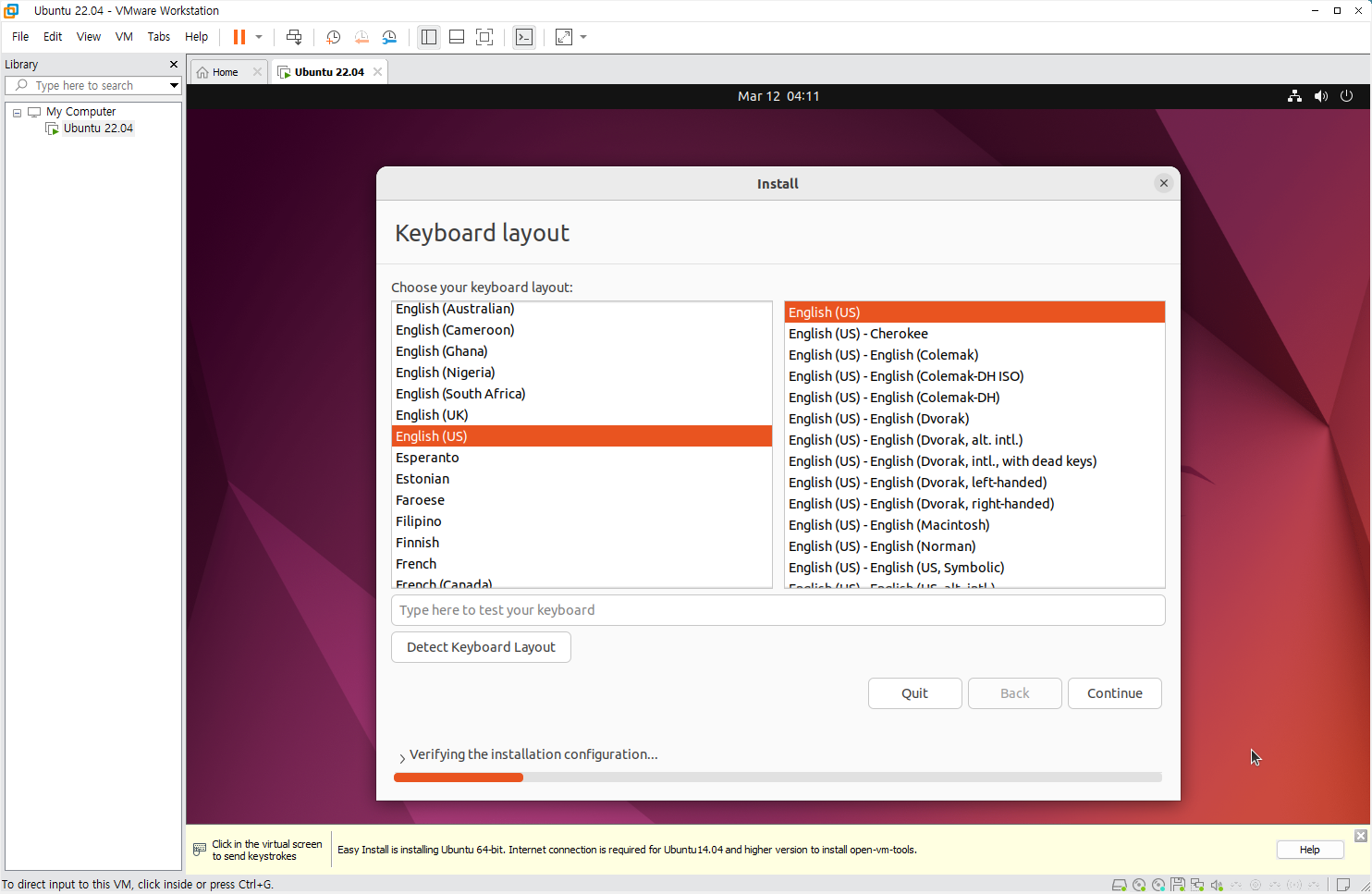Select Filipino in the layout list
The width and height of the screenshot is (1372, 894).
click(x=582, y=521)
